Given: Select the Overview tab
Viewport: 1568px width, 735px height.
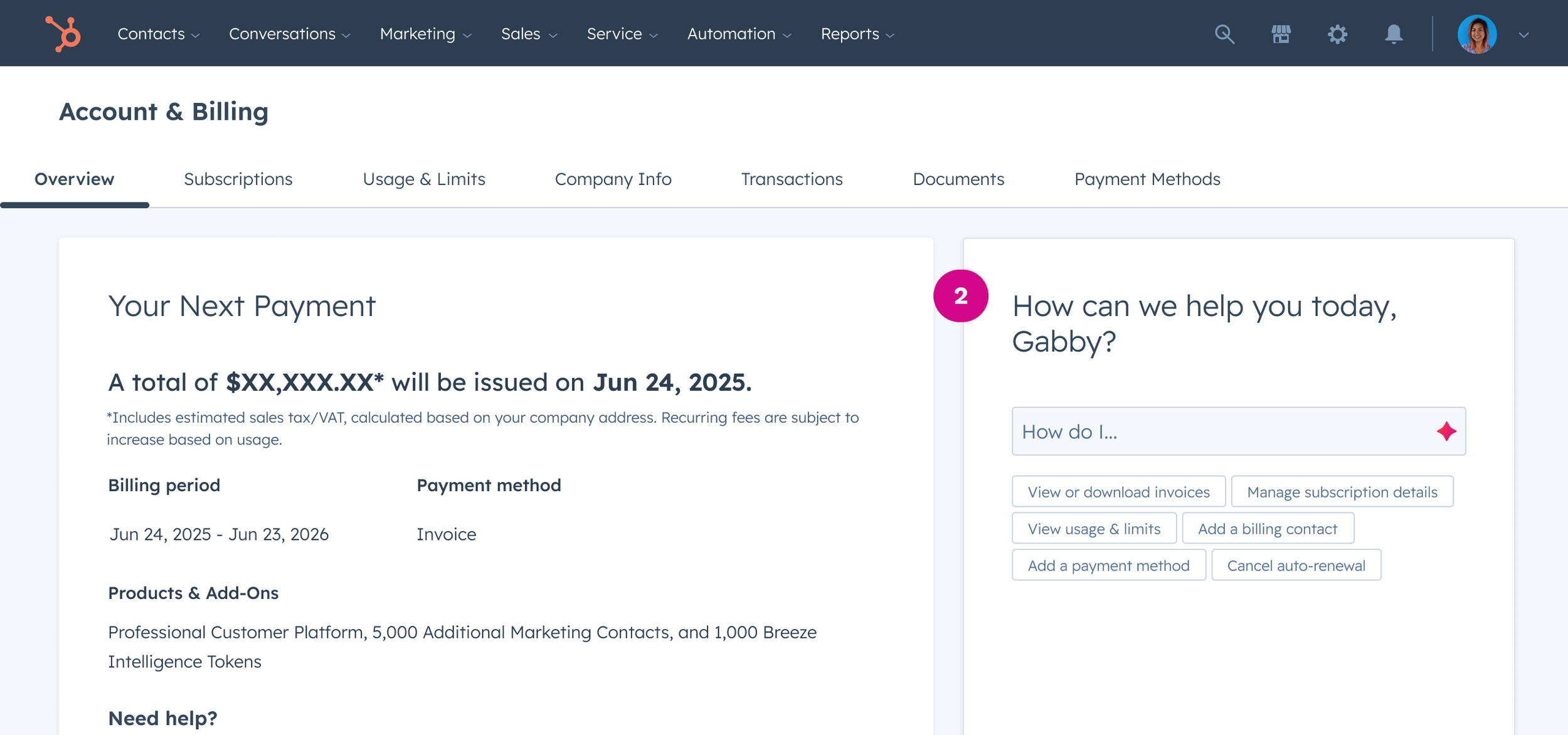Looking at the screenshot, I should pos(75,179).
